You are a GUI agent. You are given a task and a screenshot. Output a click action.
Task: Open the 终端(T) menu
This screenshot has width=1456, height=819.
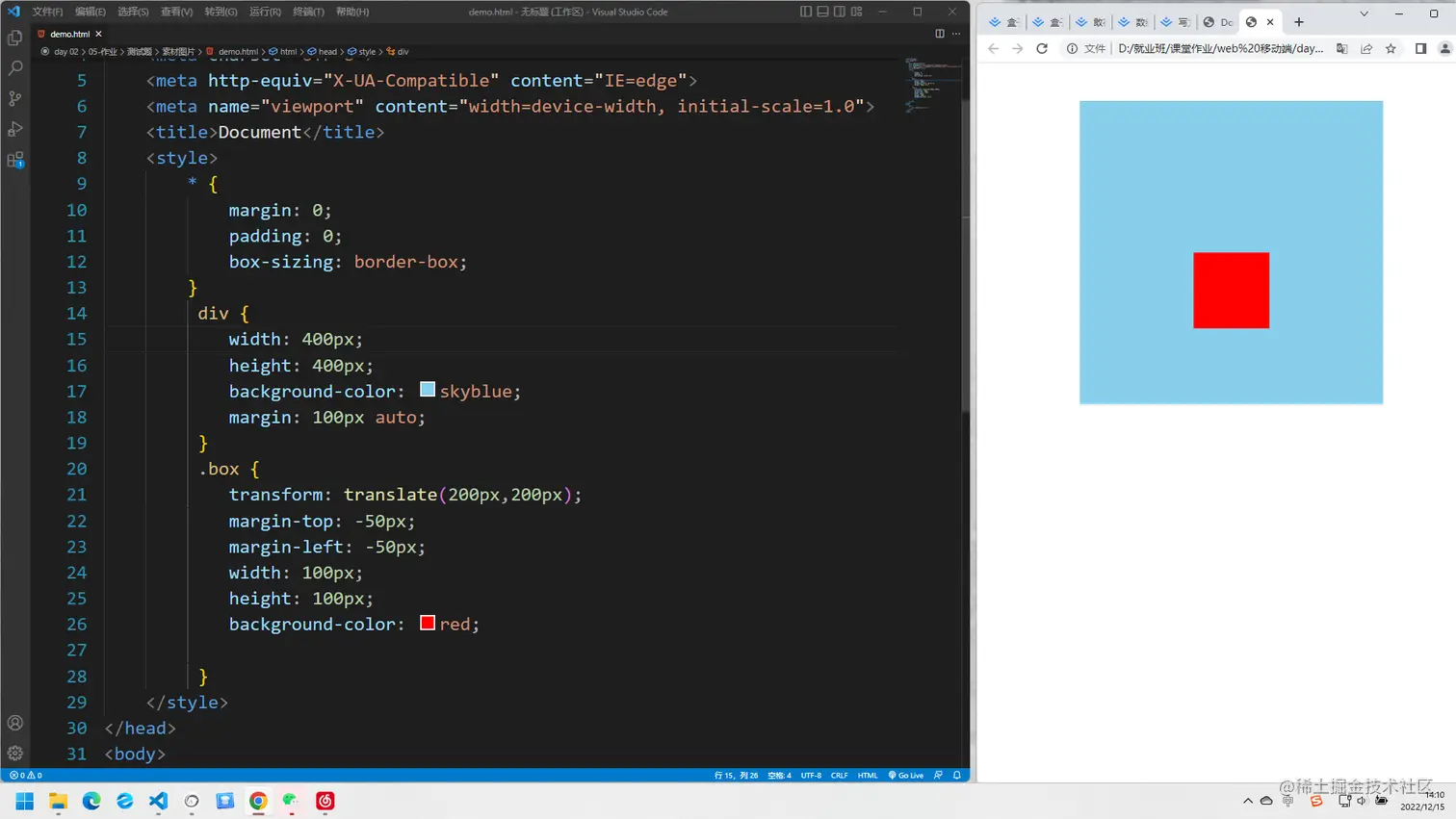point(308,12)
